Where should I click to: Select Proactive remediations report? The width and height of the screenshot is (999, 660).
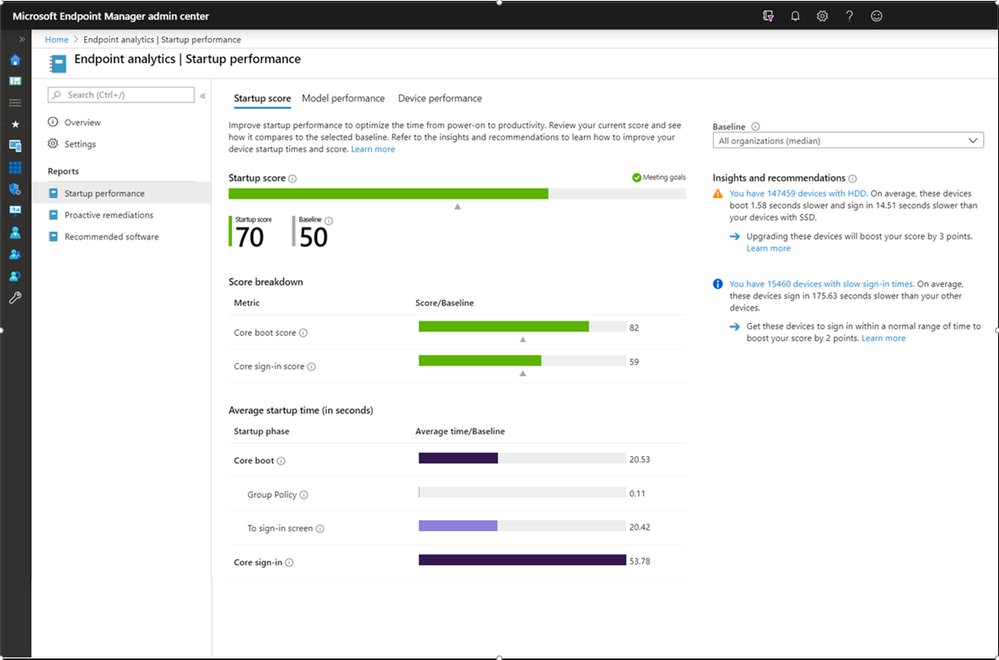point(121,215)
